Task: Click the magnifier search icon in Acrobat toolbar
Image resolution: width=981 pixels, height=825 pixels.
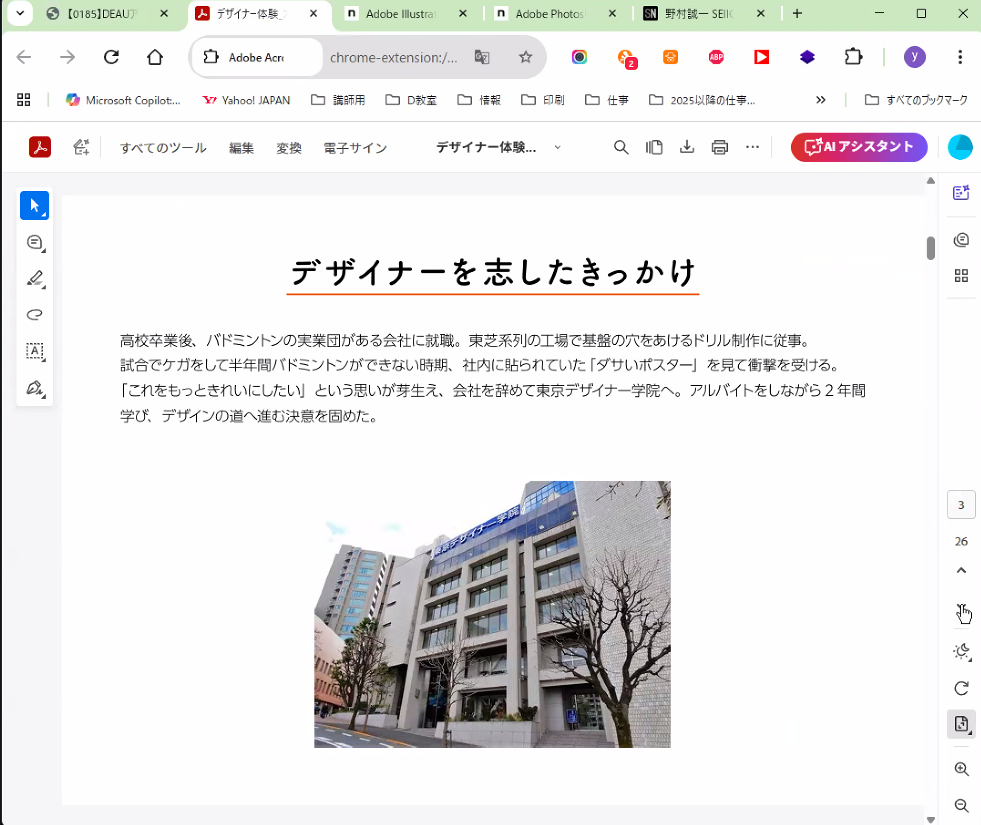Action: tap(621, 148)
